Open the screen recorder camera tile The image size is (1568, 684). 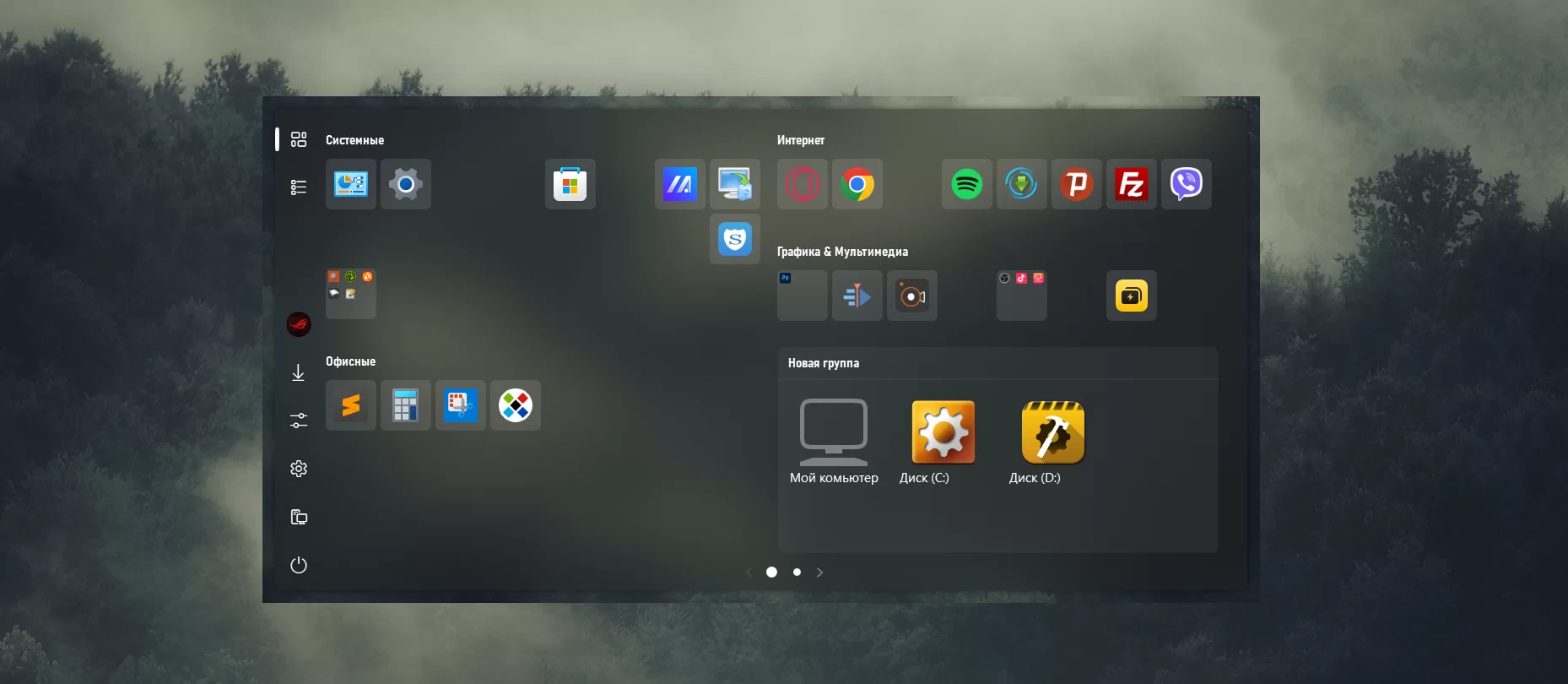pyautogui.click(x=912, y=296)
